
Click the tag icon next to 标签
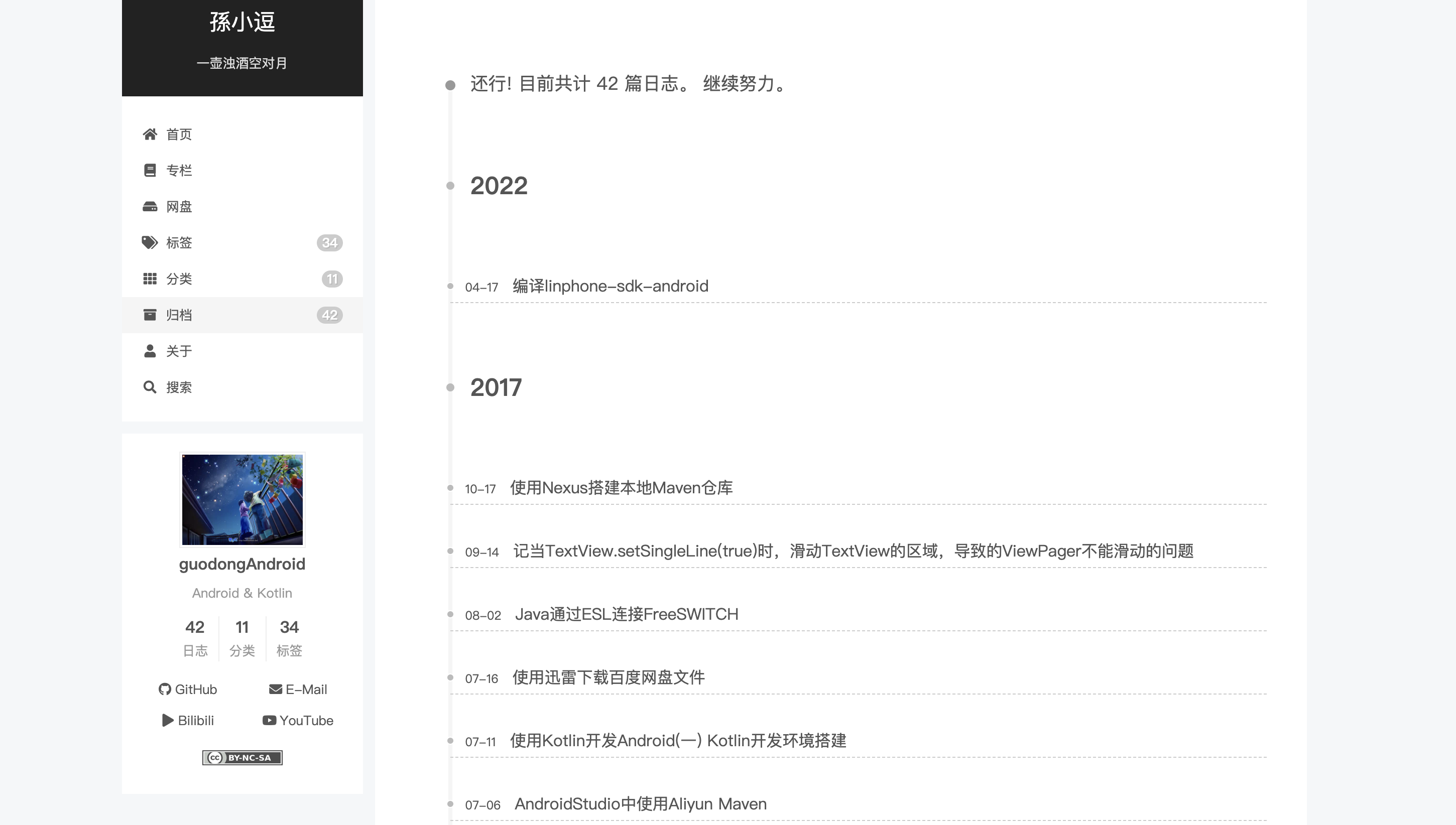(x=150, y=242)
